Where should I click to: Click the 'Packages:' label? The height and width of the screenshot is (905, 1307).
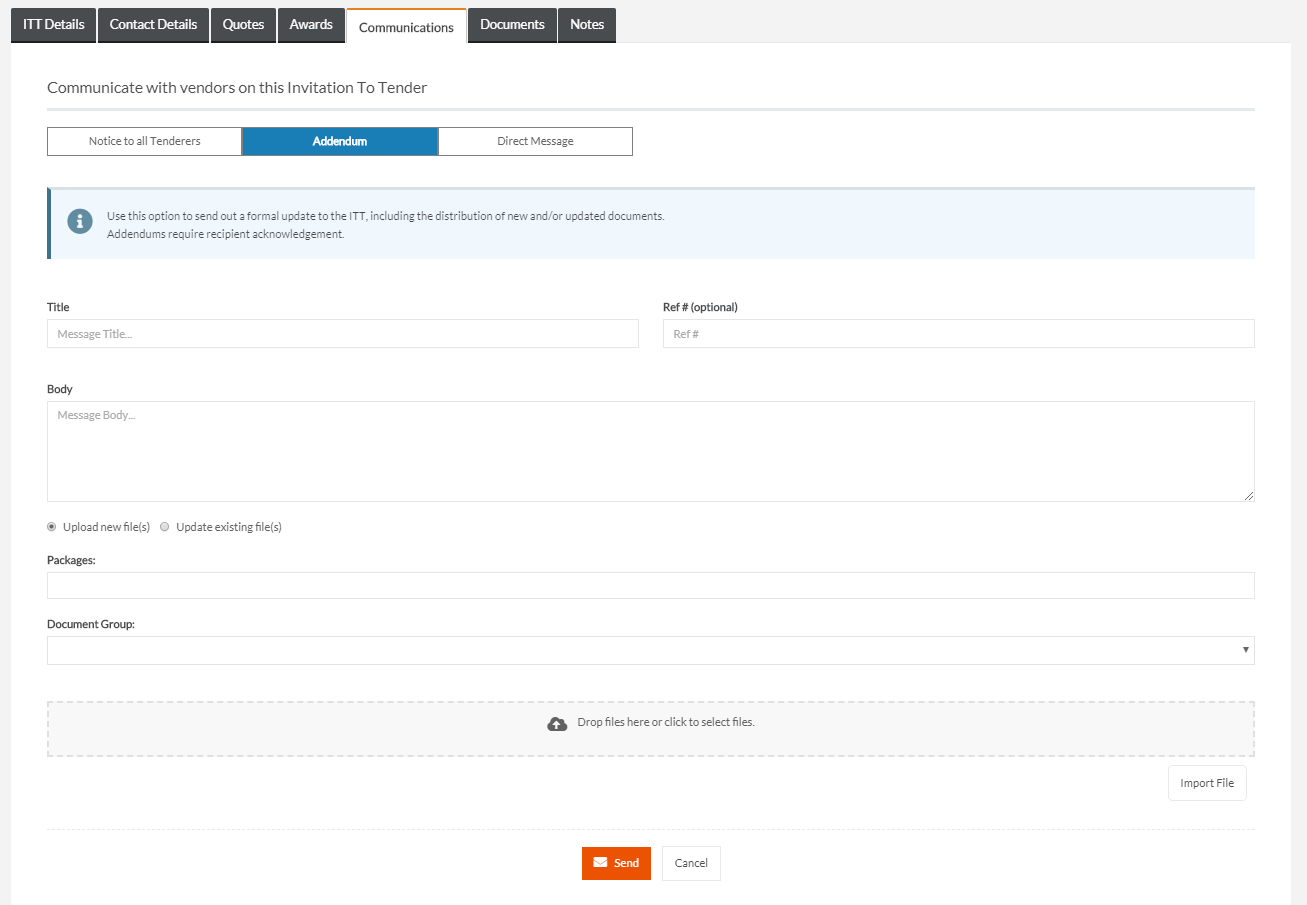tap(71, 560)
